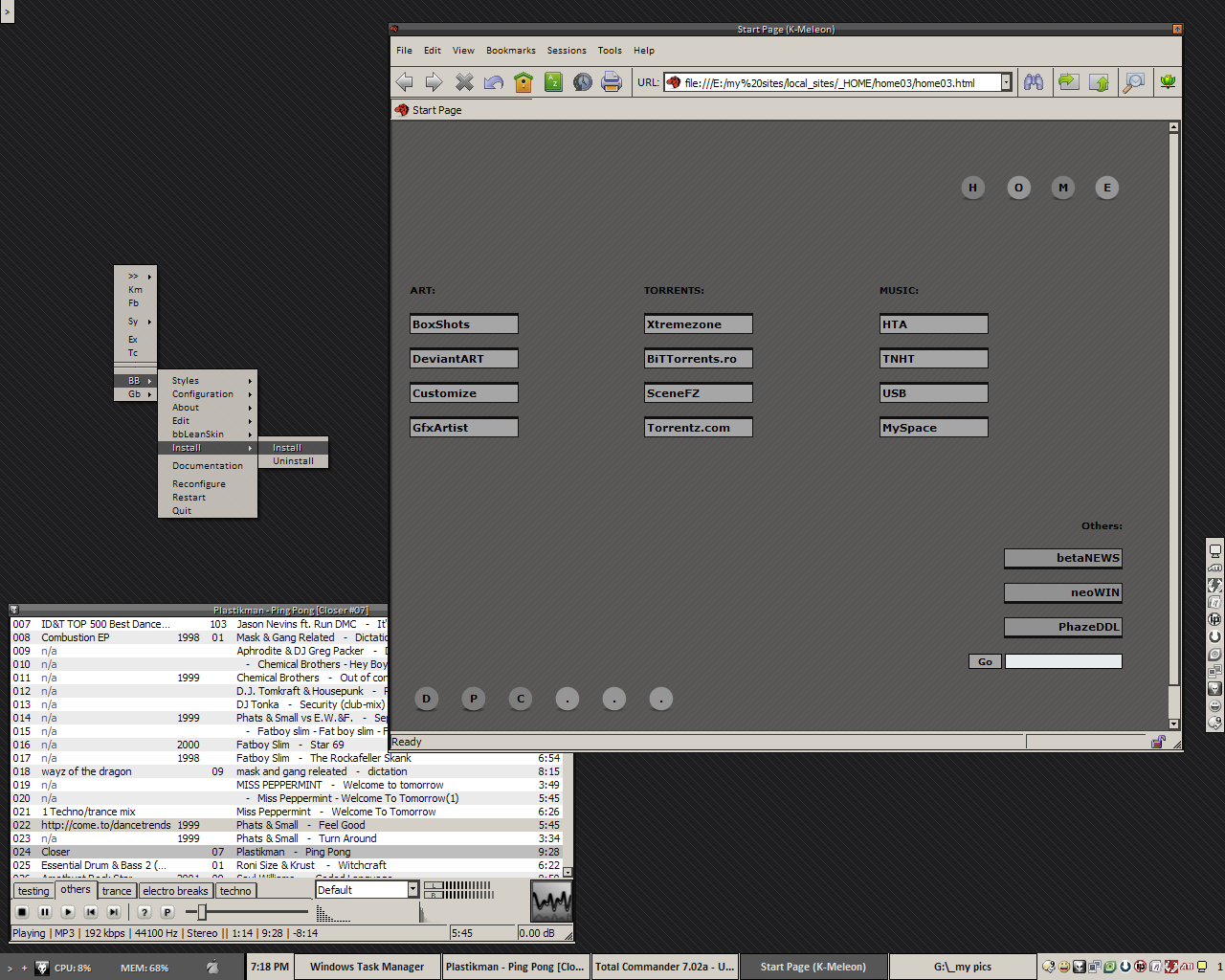Click the network computers icon in bottom tray
Screen dimensions: 1225x980
click(x=1095, y=967)
